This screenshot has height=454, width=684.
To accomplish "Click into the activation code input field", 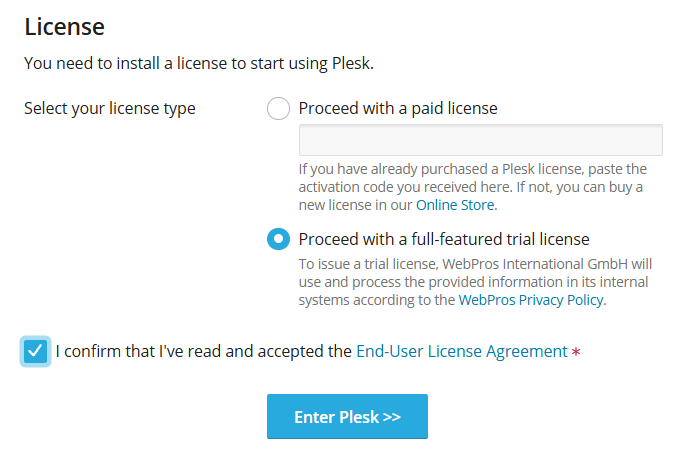I will tap(480, 140).
